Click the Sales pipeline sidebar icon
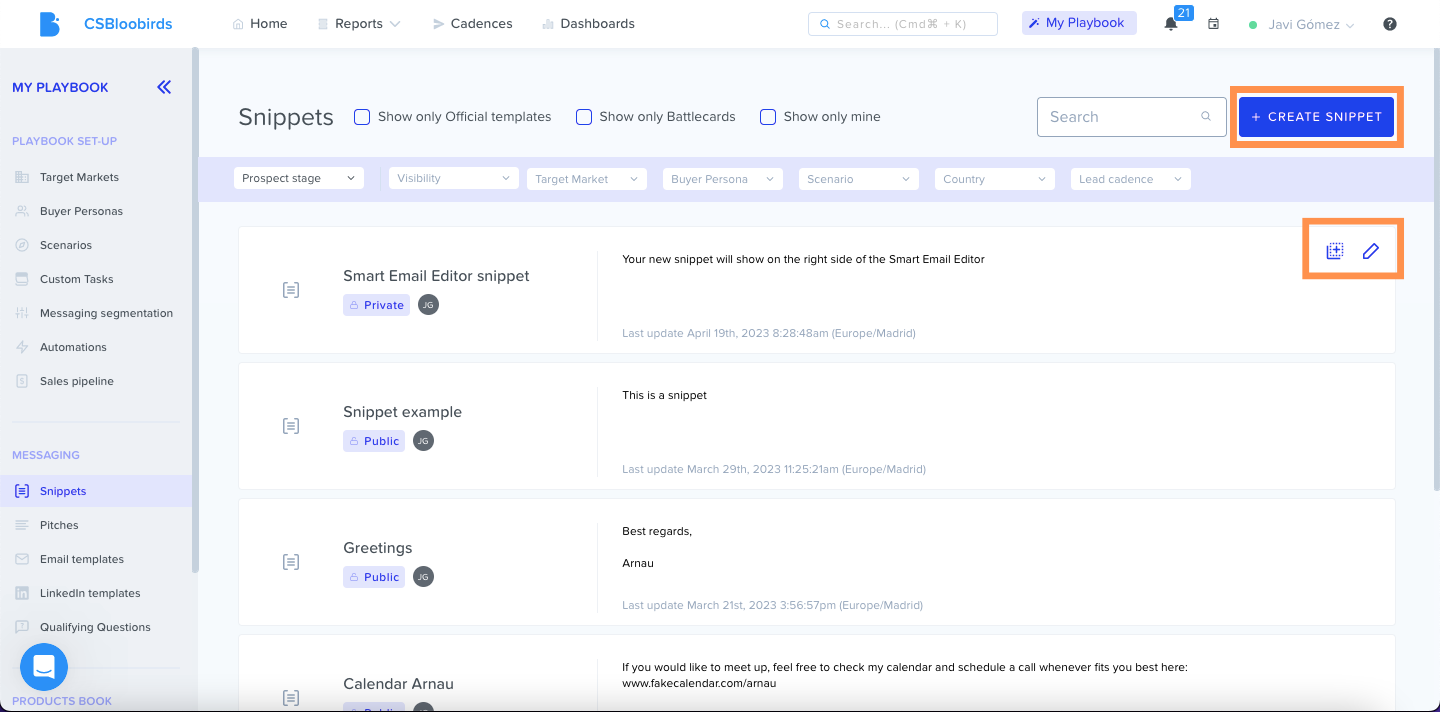This screenshot has height=712, width=1440. coord(22,381)
